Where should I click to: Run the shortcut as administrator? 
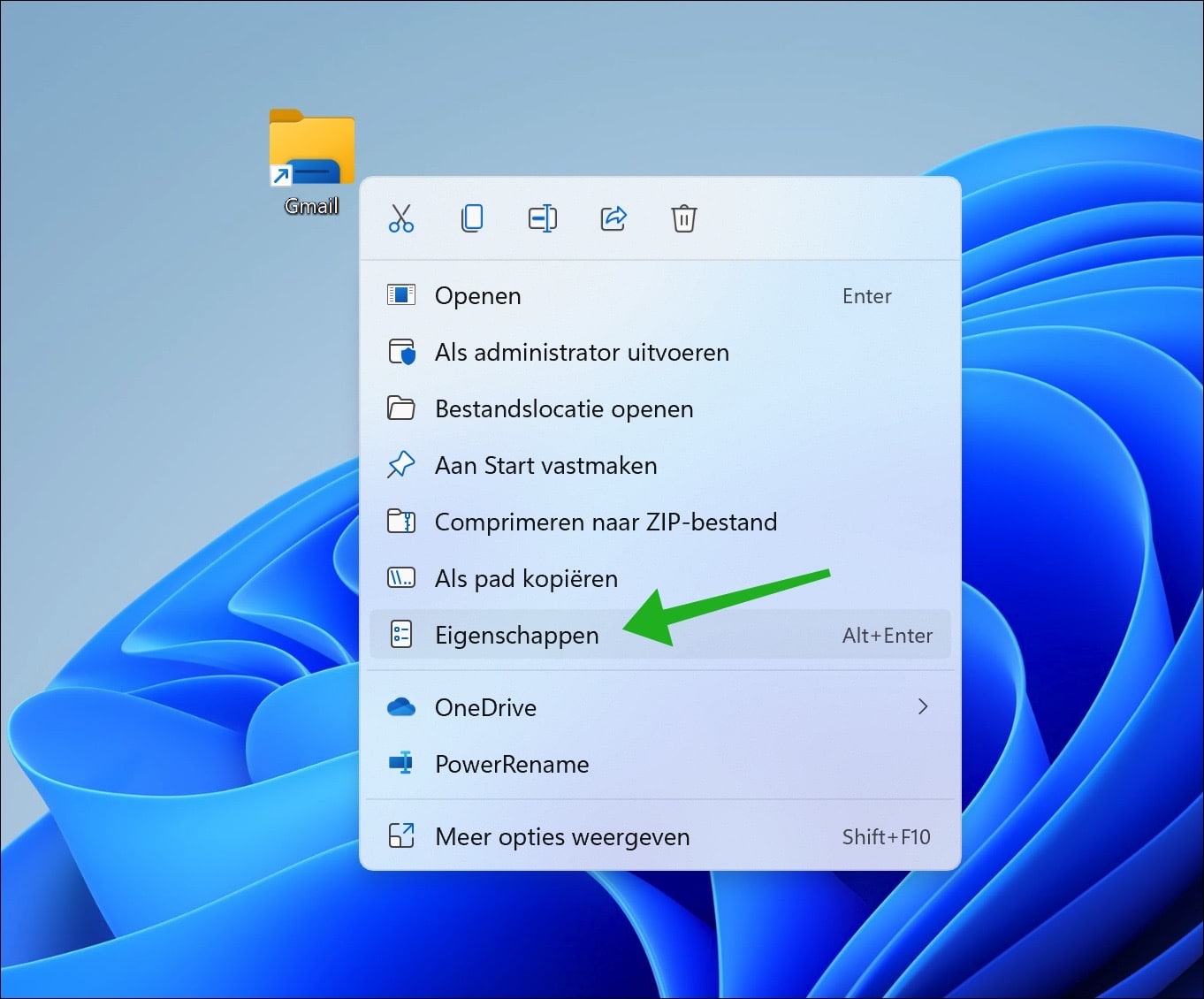click(582, 352)
